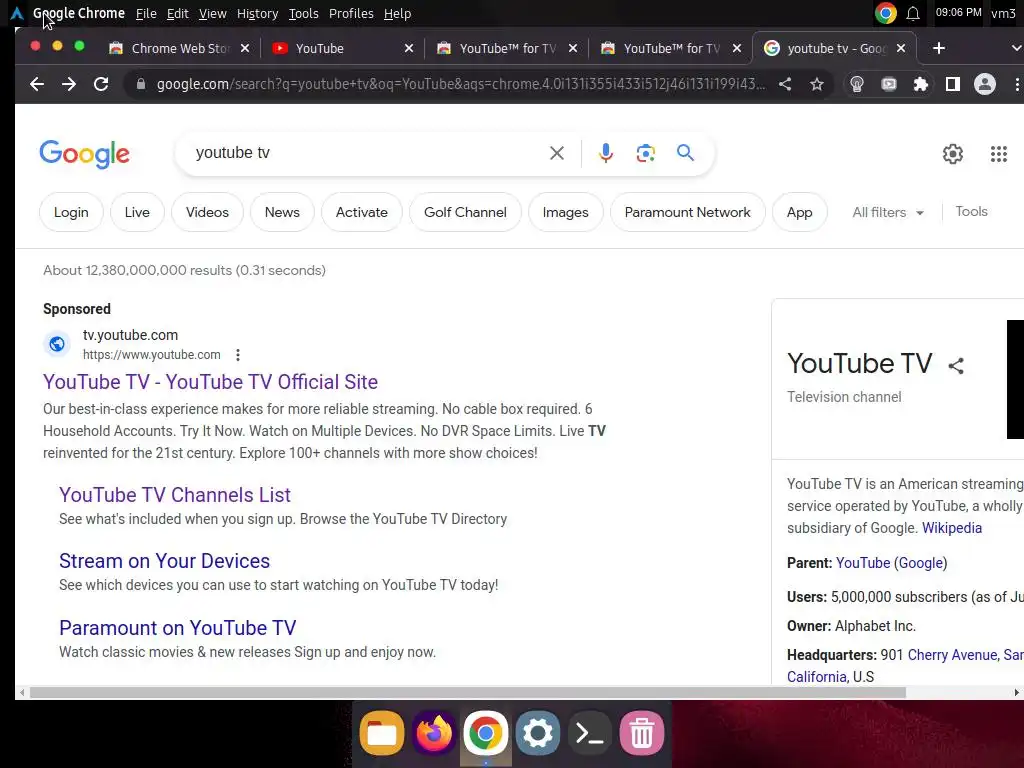Open system Settings from the dock
1024x768 pixels.
pos(537,733)
